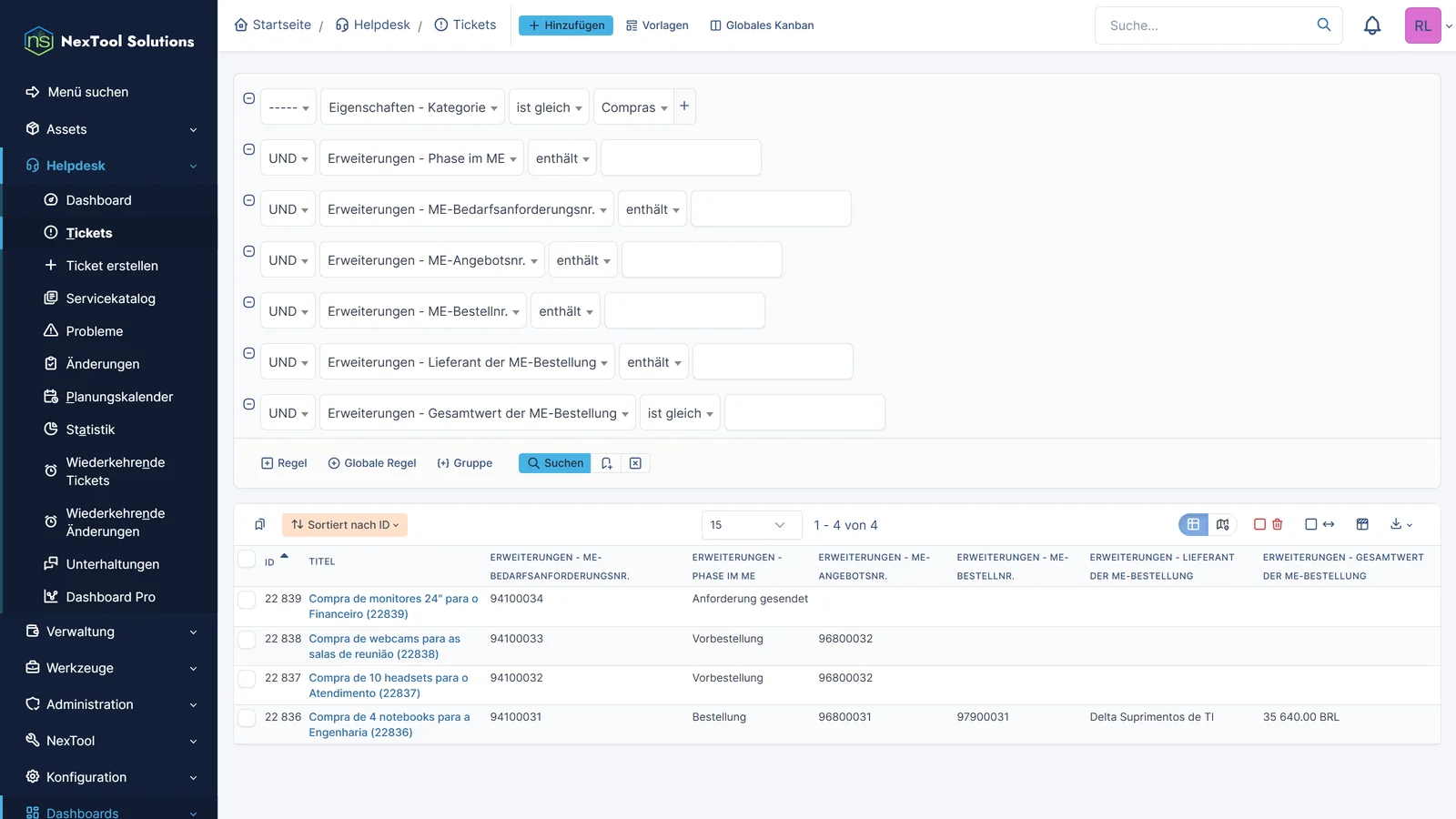1456x819 pixels.
Task: Save the current search as bookmark
Action: (606, 463)
